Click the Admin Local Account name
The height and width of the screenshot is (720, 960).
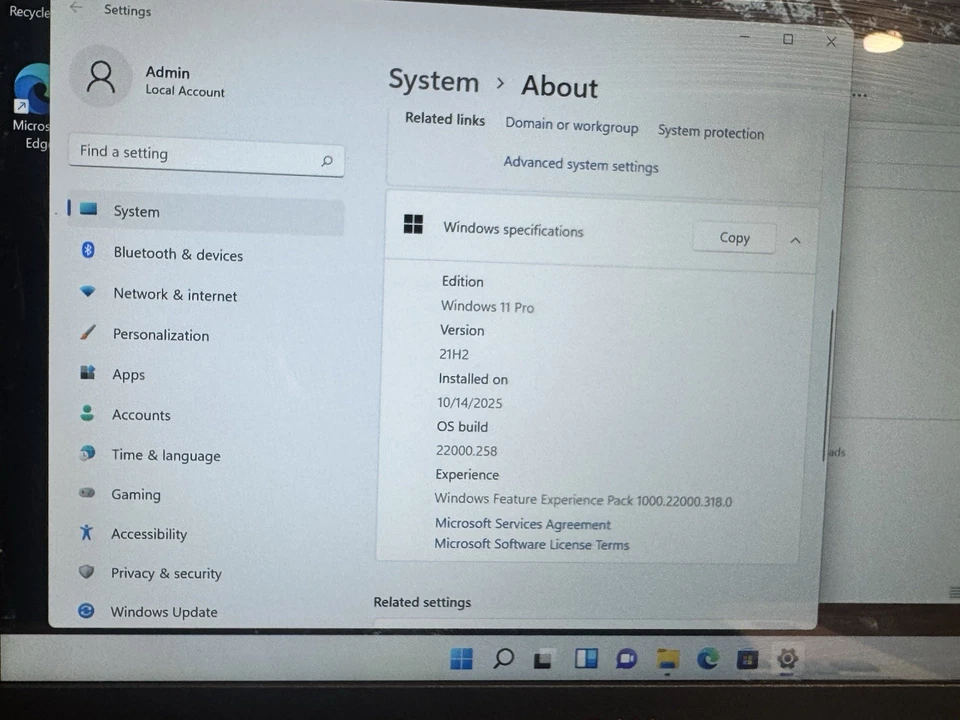click(185, 81)
